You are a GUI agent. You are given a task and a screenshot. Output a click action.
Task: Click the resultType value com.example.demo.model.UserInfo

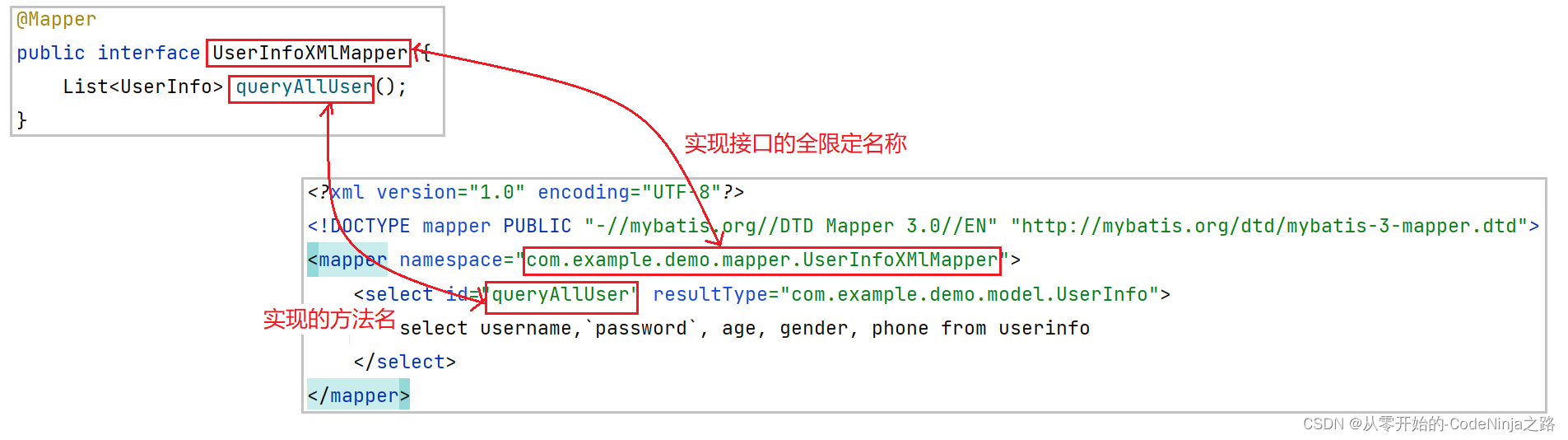(x=970, y=295)
